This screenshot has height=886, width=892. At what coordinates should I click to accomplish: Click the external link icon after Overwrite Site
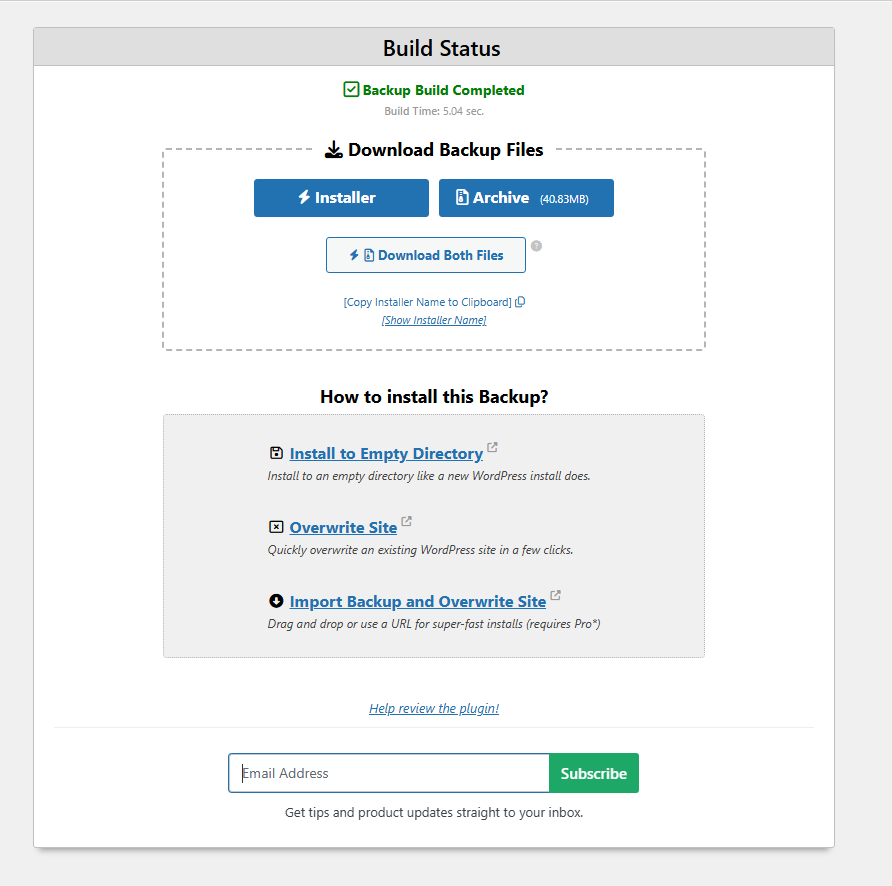(406, 521)
